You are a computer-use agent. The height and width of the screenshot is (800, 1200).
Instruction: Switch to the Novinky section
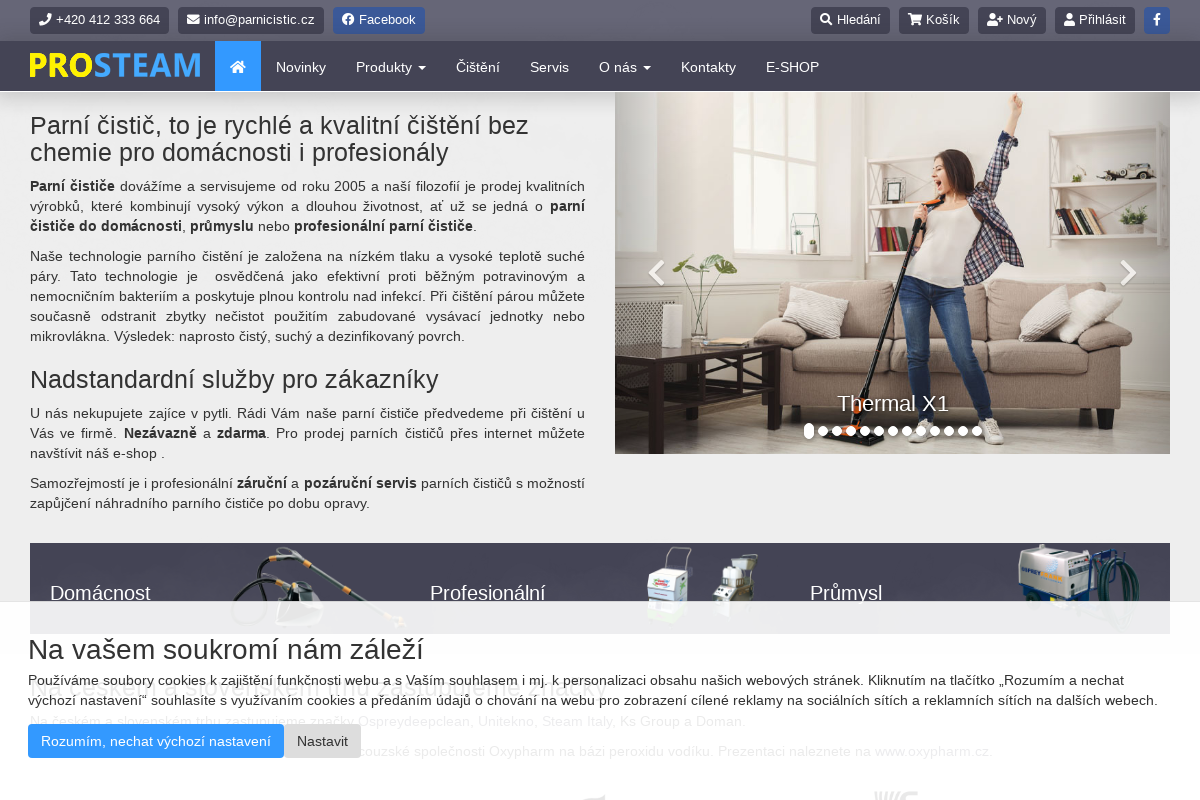pos(301,67)
